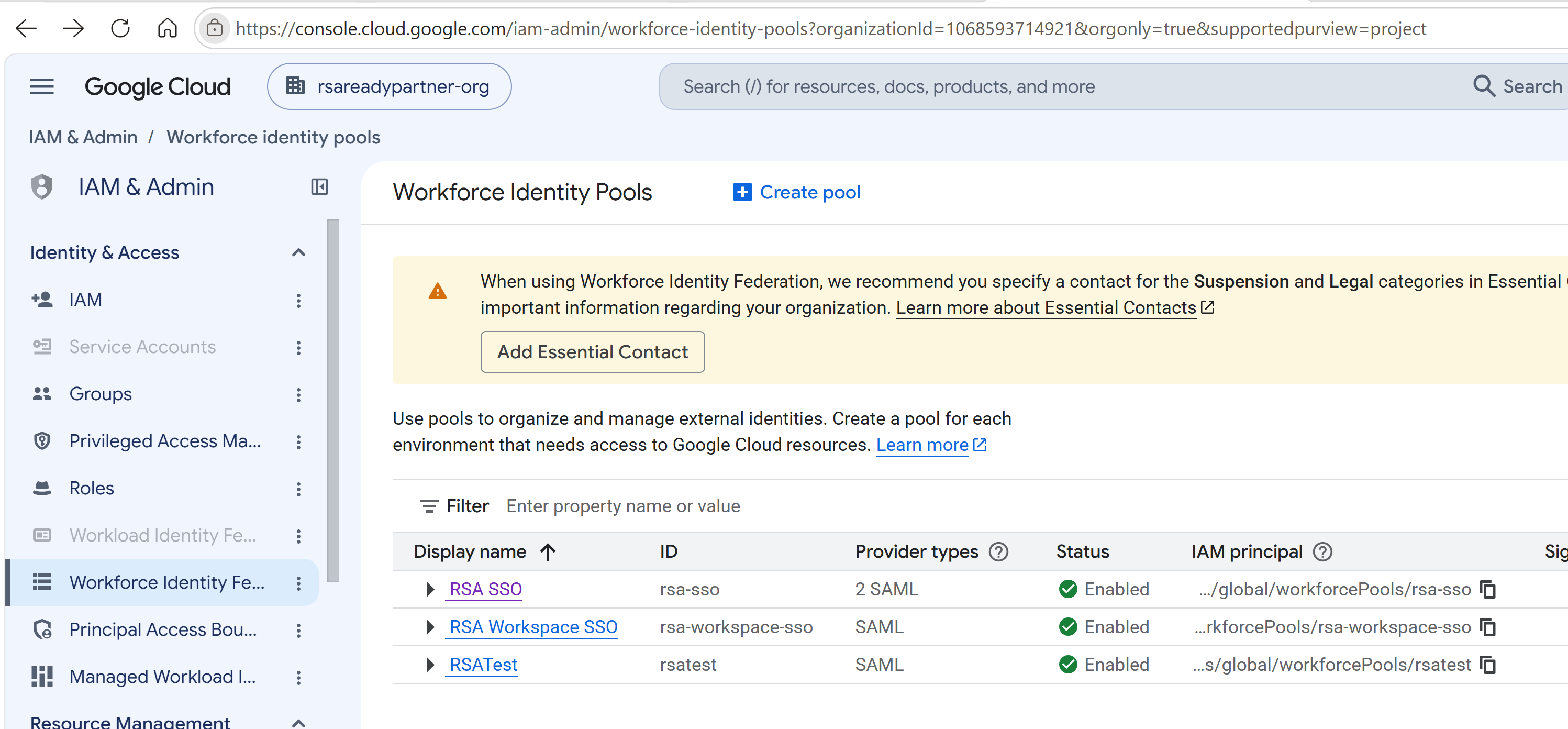This screenshot has width=1568, height=729.
Task: Open more options for Roles item
Action: [298, 489]
